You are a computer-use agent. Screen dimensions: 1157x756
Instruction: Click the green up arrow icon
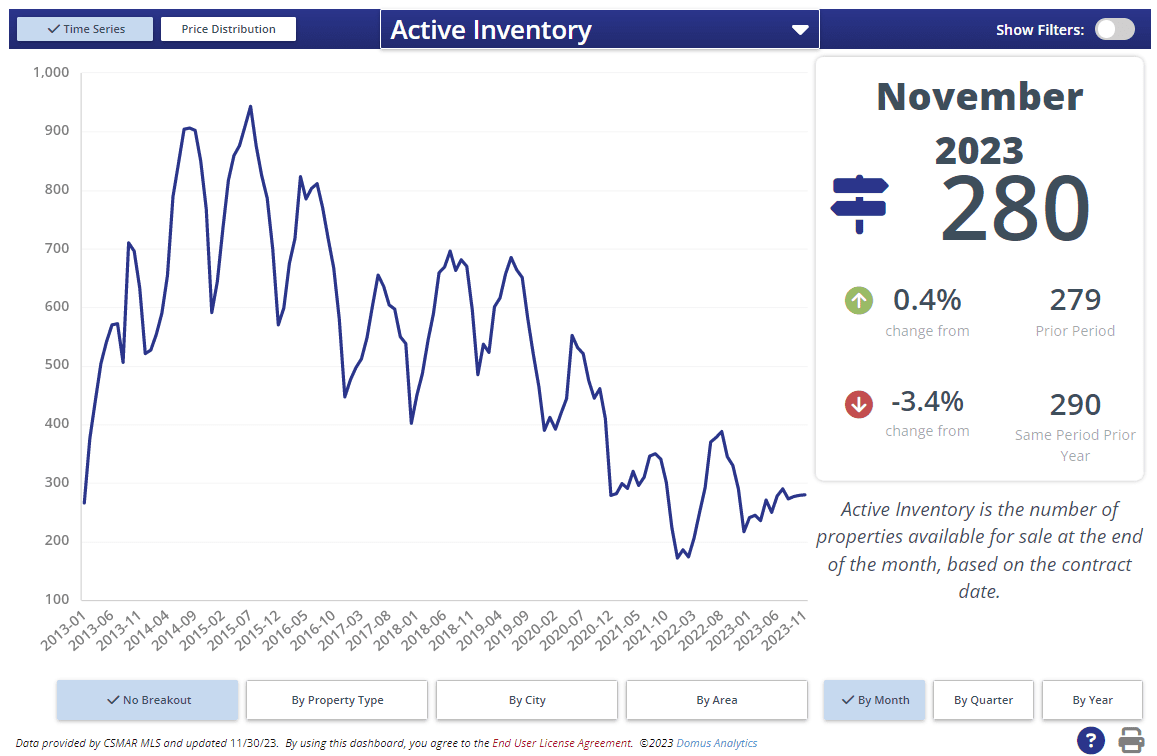pyautogui.click(x=859, y=300)
